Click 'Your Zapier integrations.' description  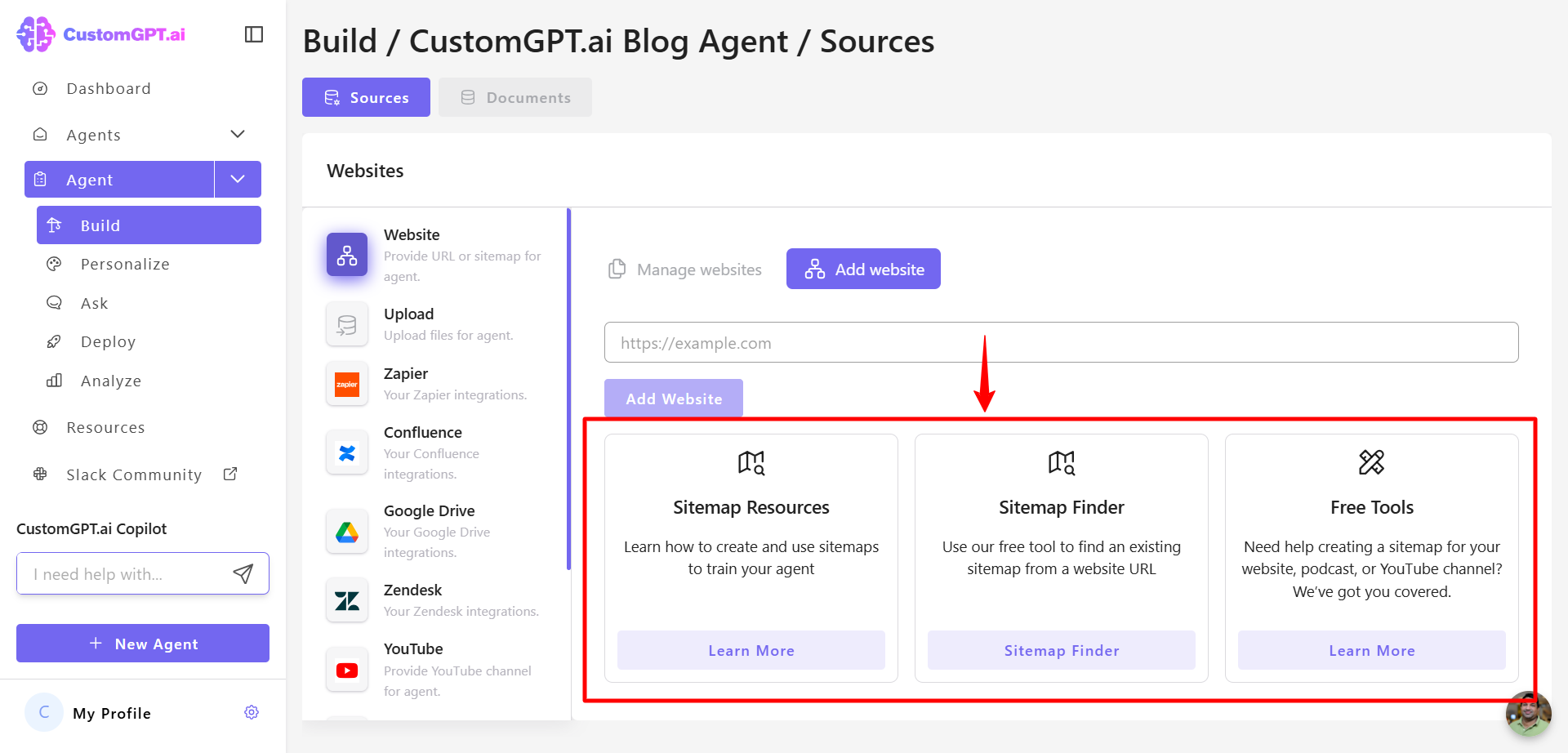[x=455, y=394]
